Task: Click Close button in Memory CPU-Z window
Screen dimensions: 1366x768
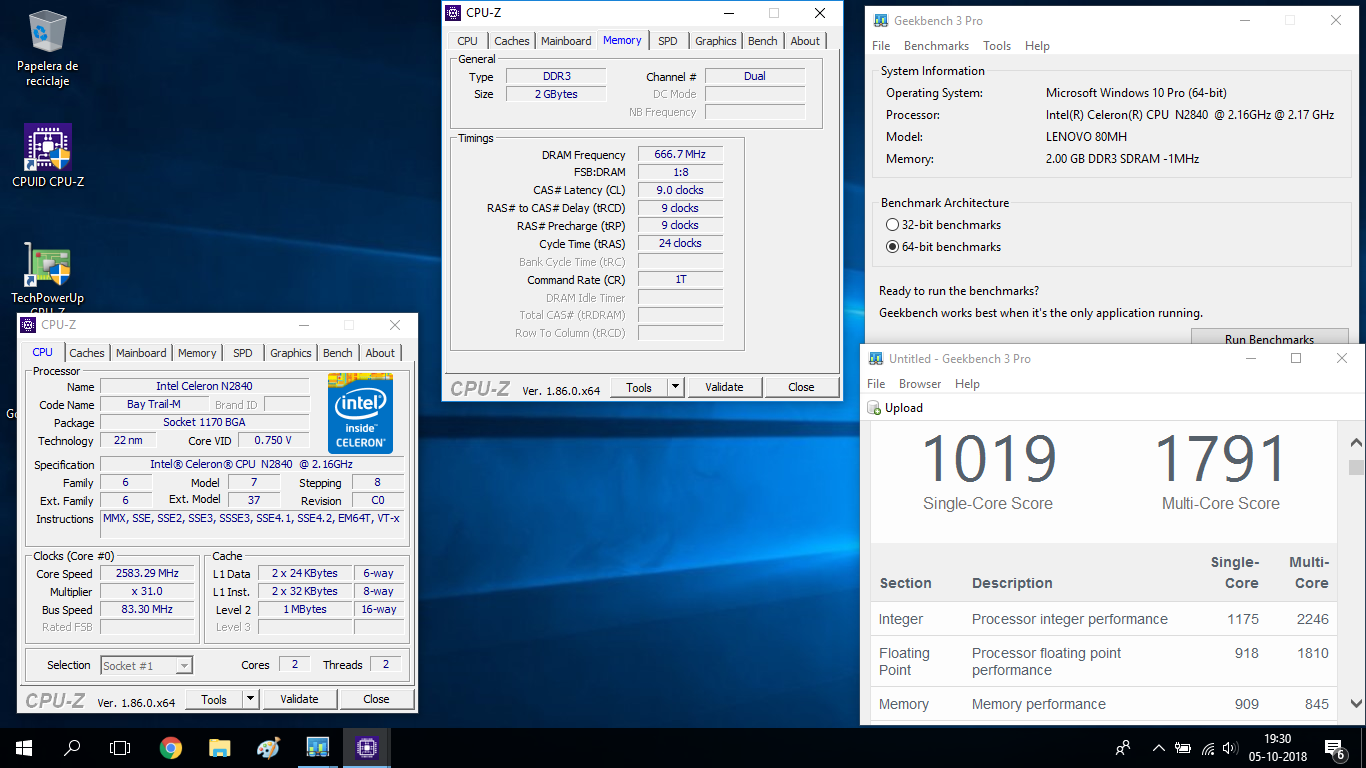Action: [801, 387]
